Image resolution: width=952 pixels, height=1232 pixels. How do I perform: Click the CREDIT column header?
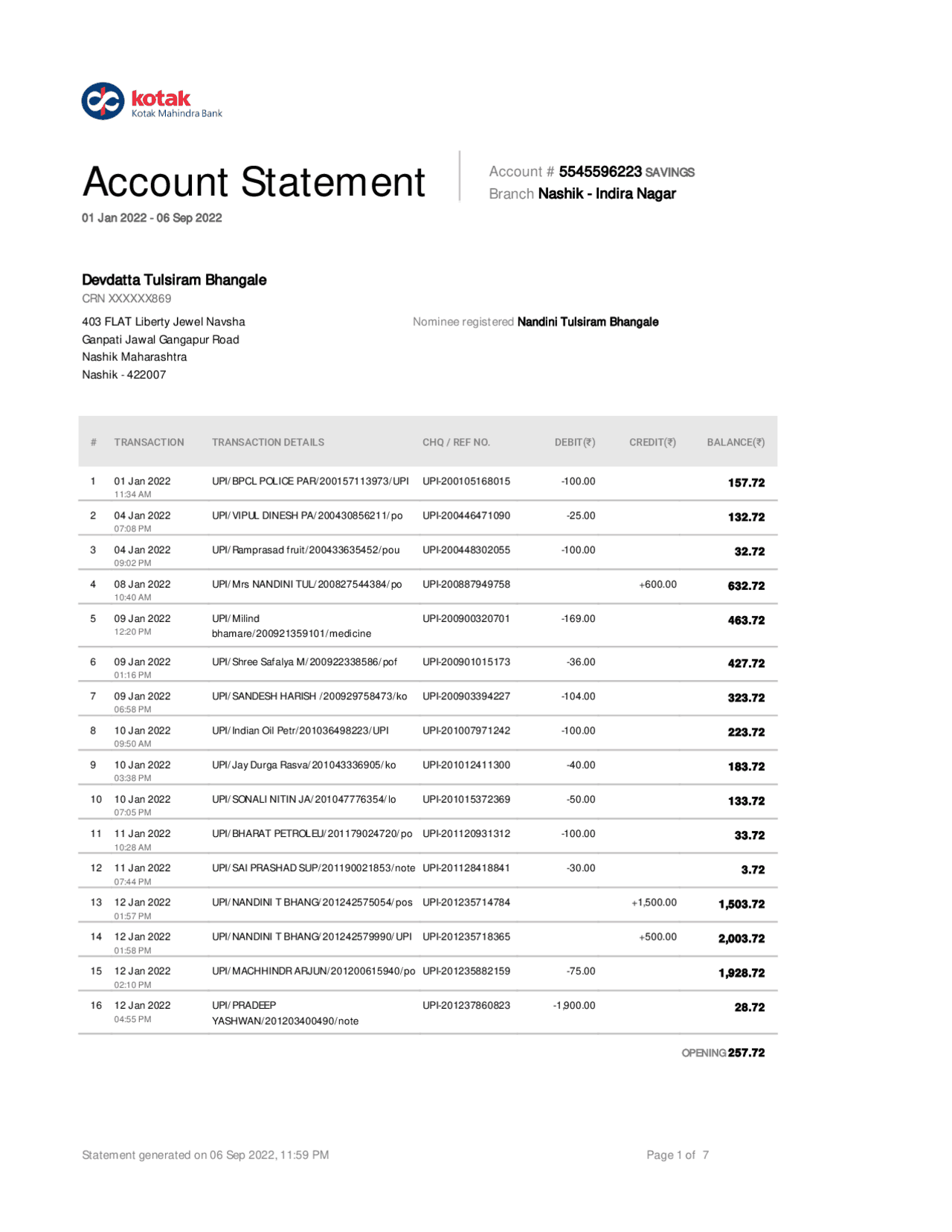pyautogui.click(x=652, y=442)
